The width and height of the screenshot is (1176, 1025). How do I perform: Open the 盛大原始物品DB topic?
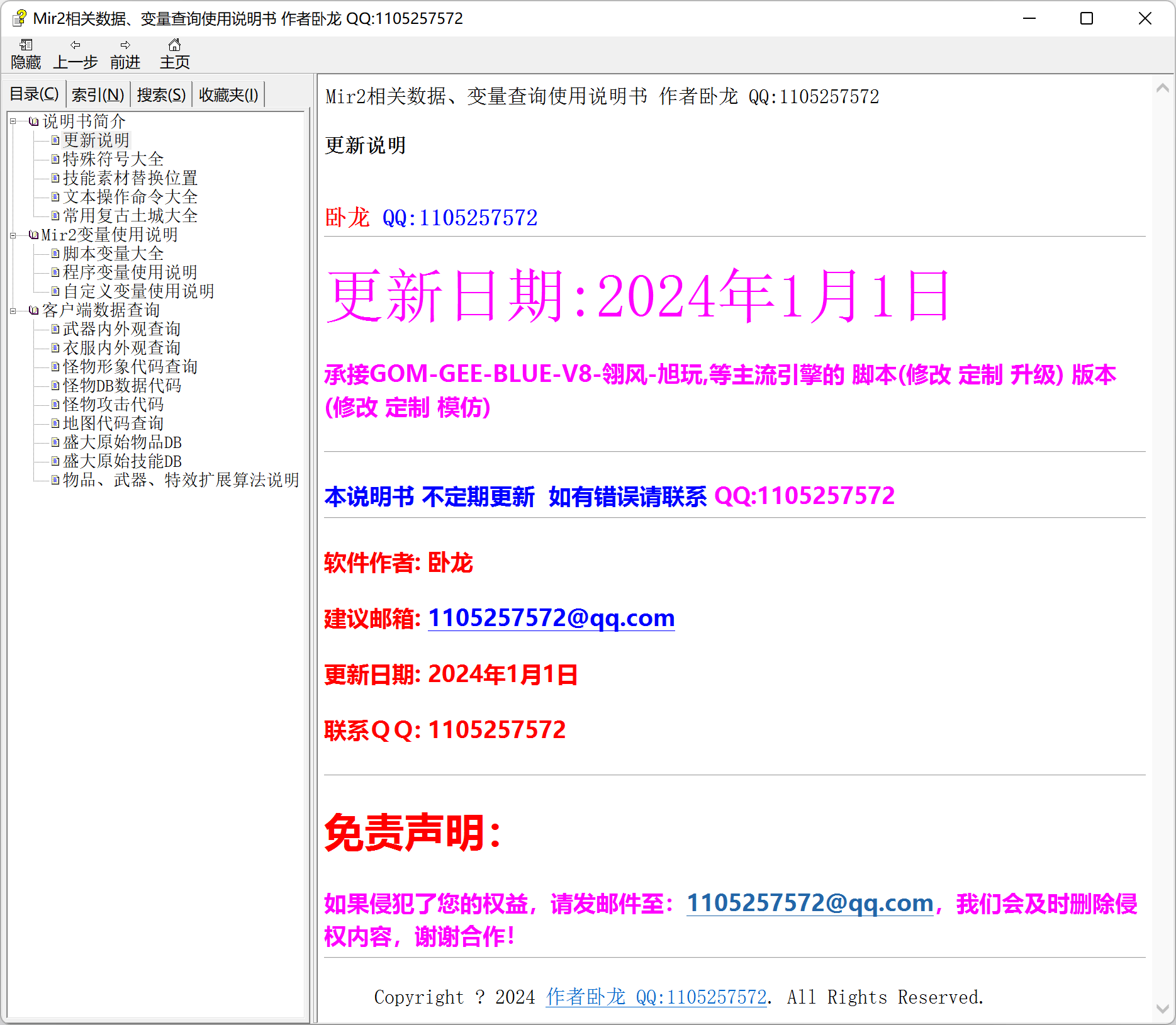tap(122, 442)
